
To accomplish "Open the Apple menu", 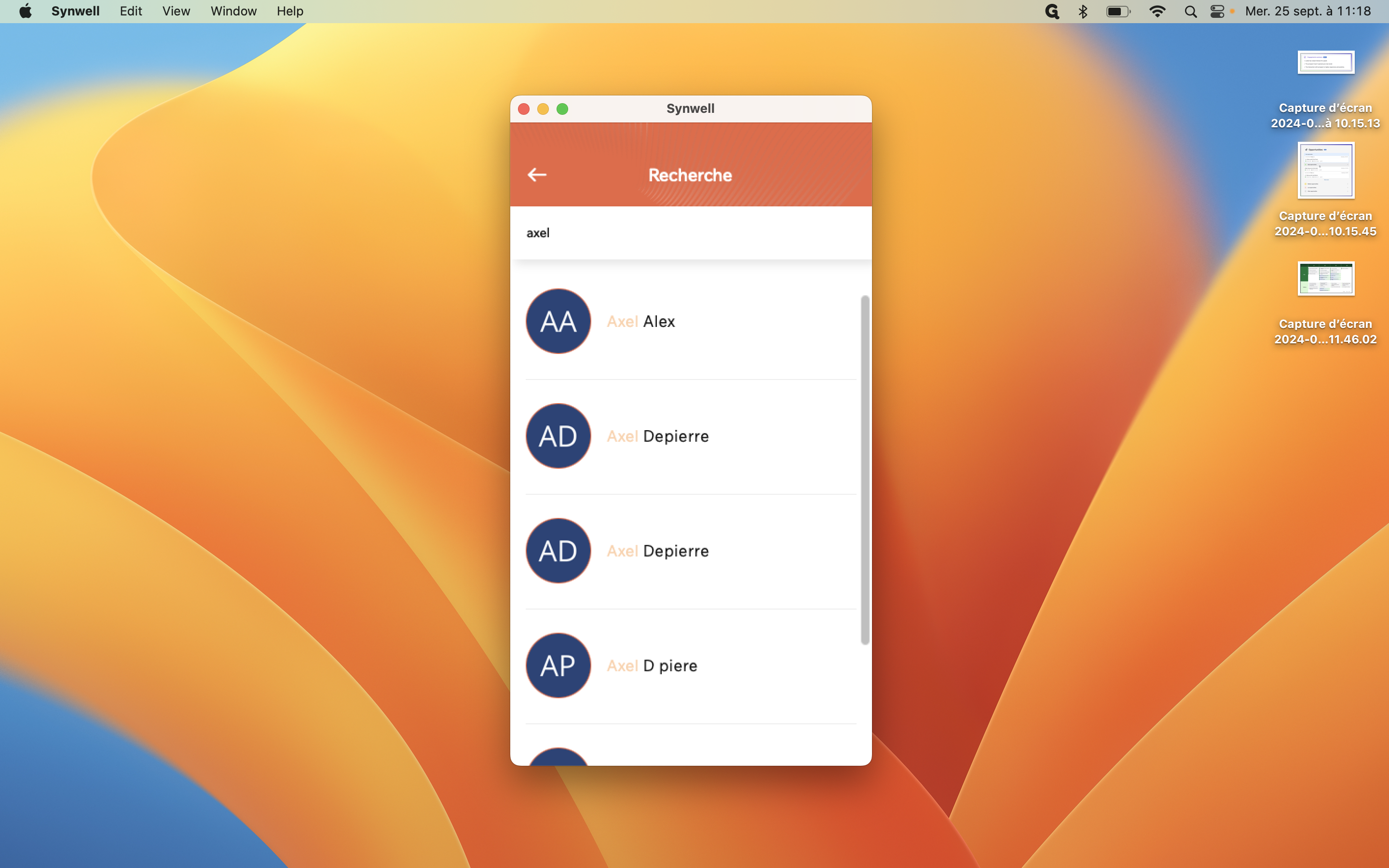I will click(25, 11).
